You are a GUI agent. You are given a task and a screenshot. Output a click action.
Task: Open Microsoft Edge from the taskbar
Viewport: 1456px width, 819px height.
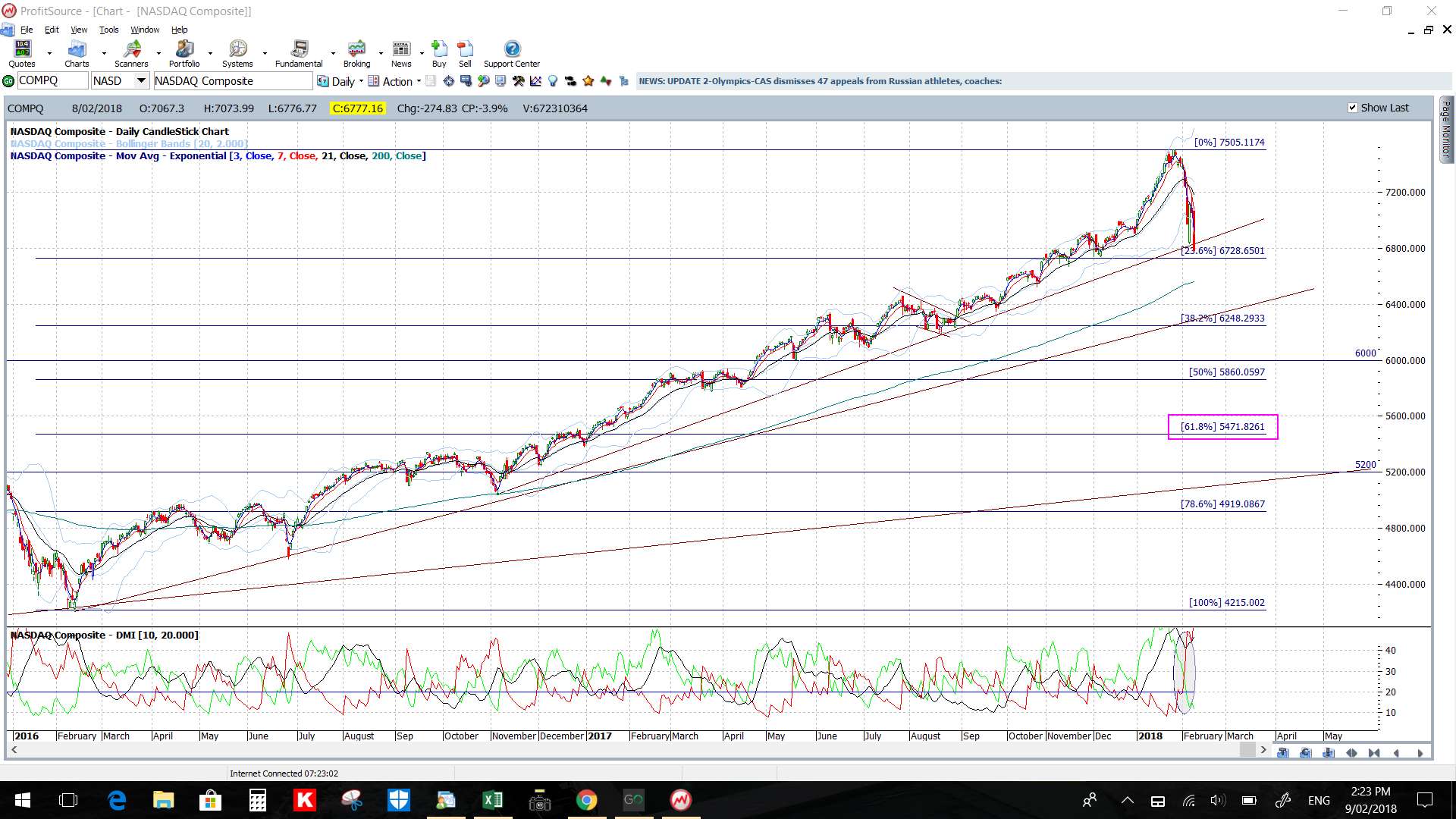[117, 800]
